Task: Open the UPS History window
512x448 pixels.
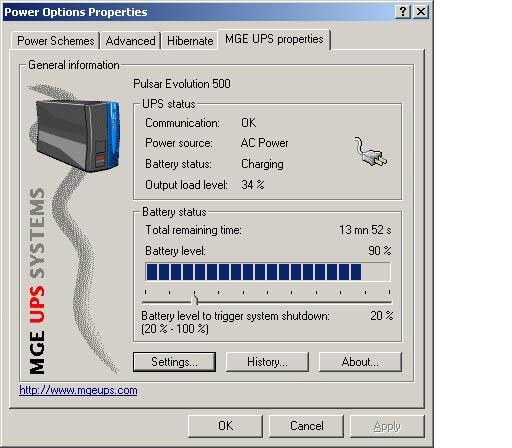Action: (267, 362)
